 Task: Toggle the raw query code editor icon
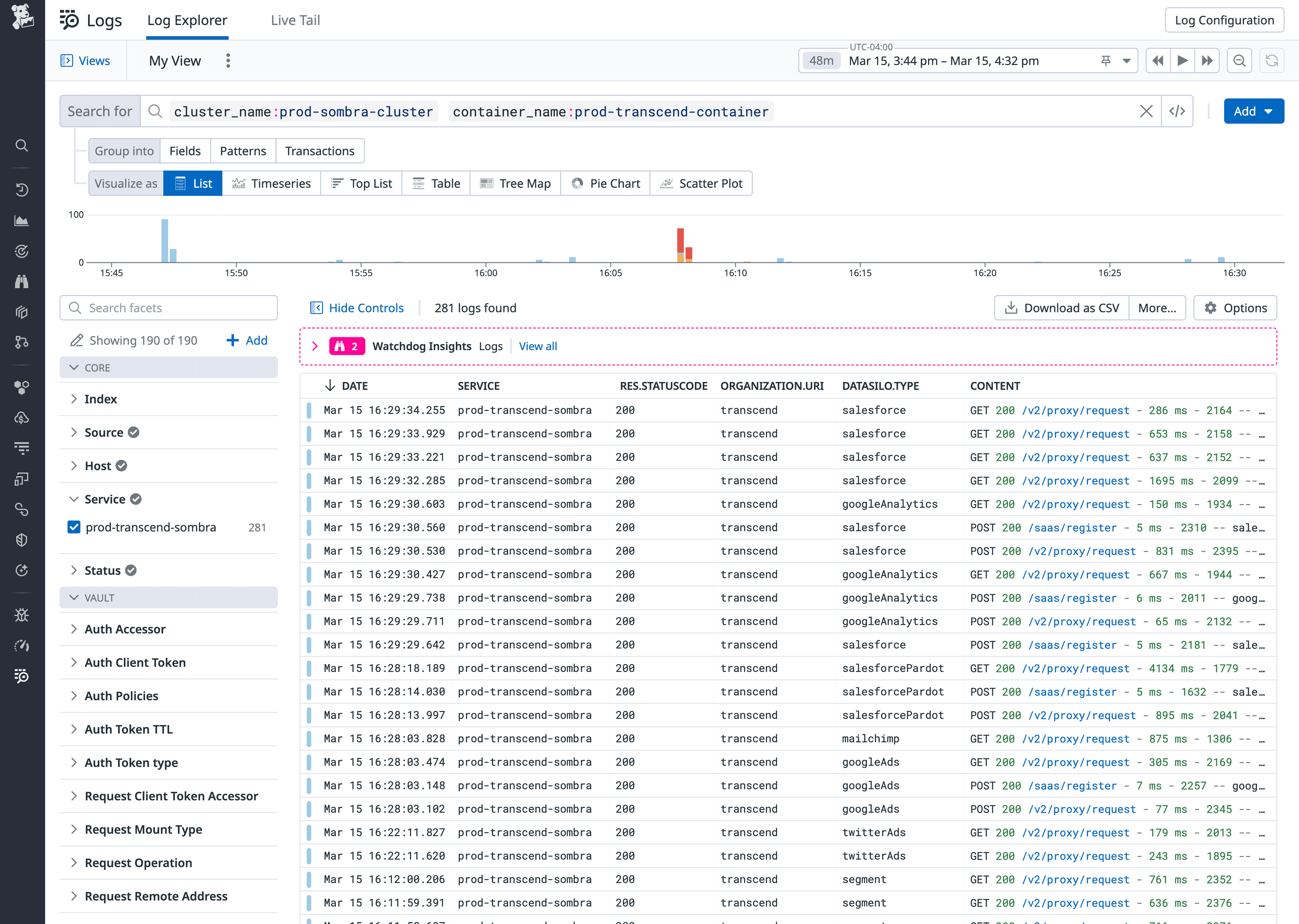click(1177, 112)
